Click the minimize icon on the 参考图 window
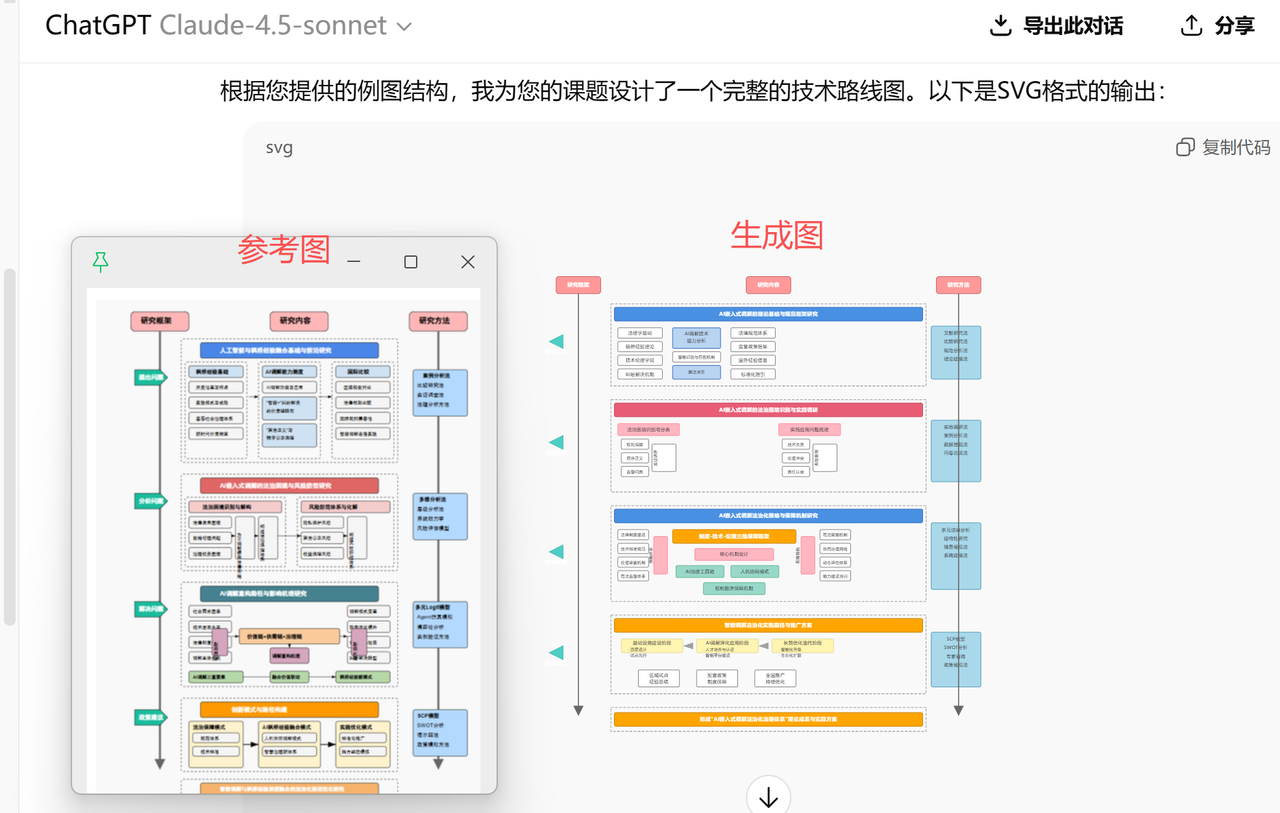Screen dimensions: 1280x813 [353, 261]
